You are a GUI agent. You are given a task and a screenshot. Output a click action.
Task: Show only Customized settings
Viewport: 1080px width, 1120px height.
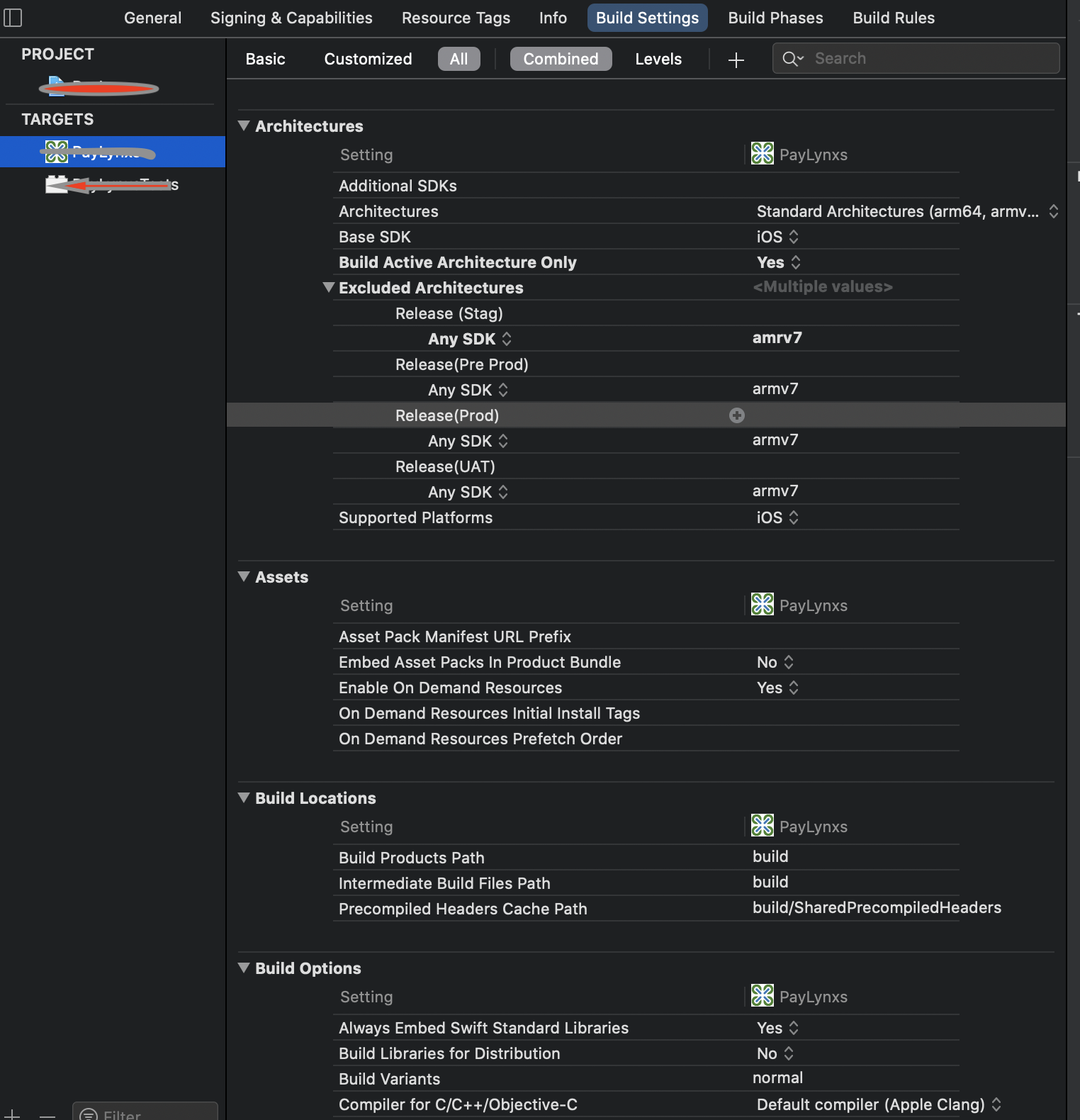(x=368, y=59)
